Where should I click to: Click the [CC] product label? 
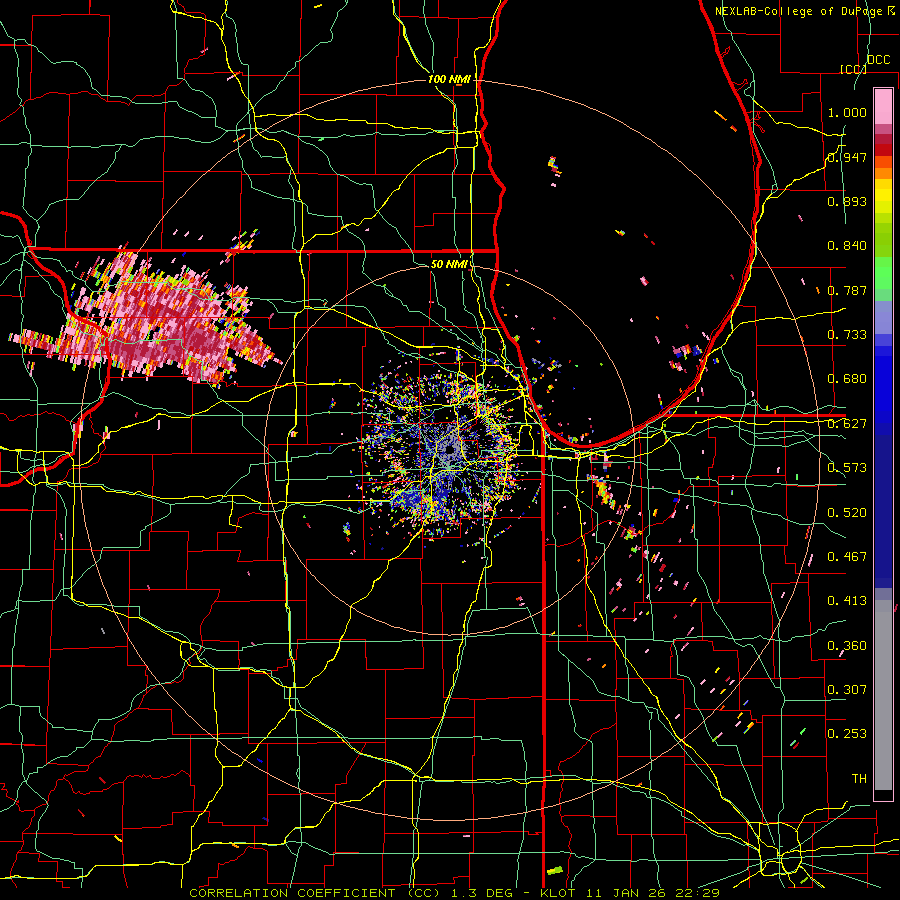tap(854, 69)
